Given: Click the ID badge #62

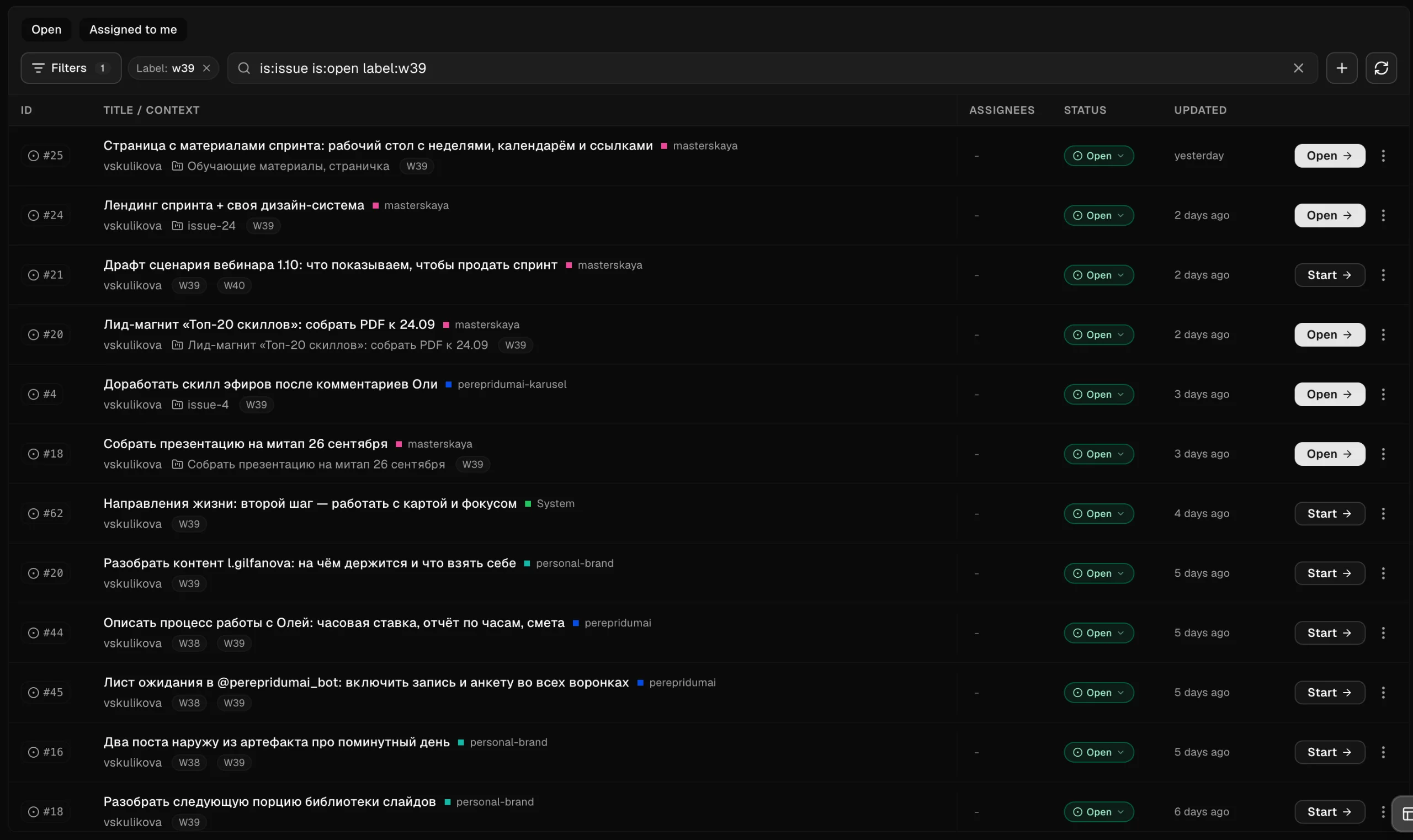Looking at the screenshot, I should point(46,513).
